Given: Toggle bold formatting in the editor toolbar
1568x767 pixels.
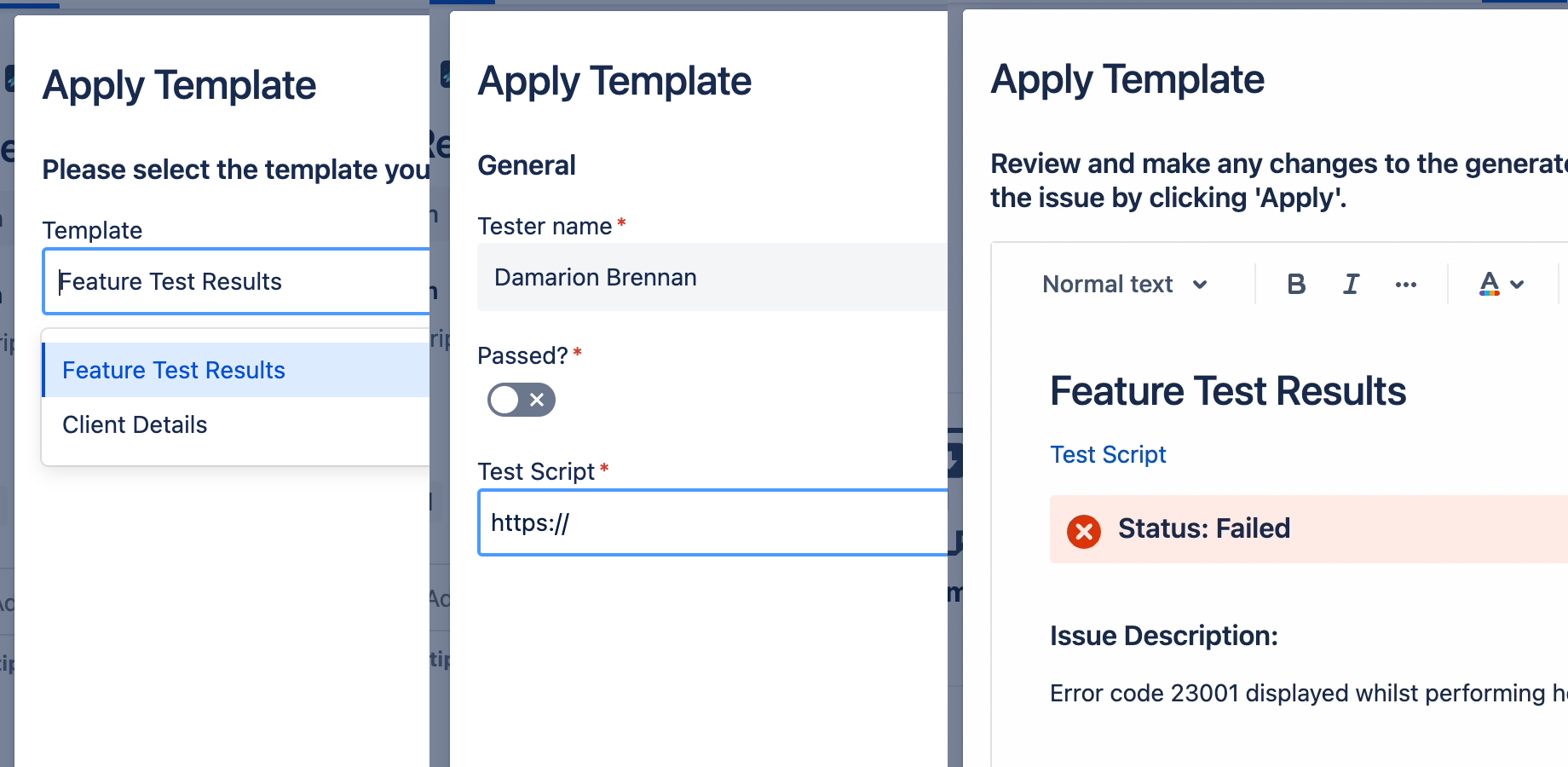Looking at the screenshot, I should 1296,284.
